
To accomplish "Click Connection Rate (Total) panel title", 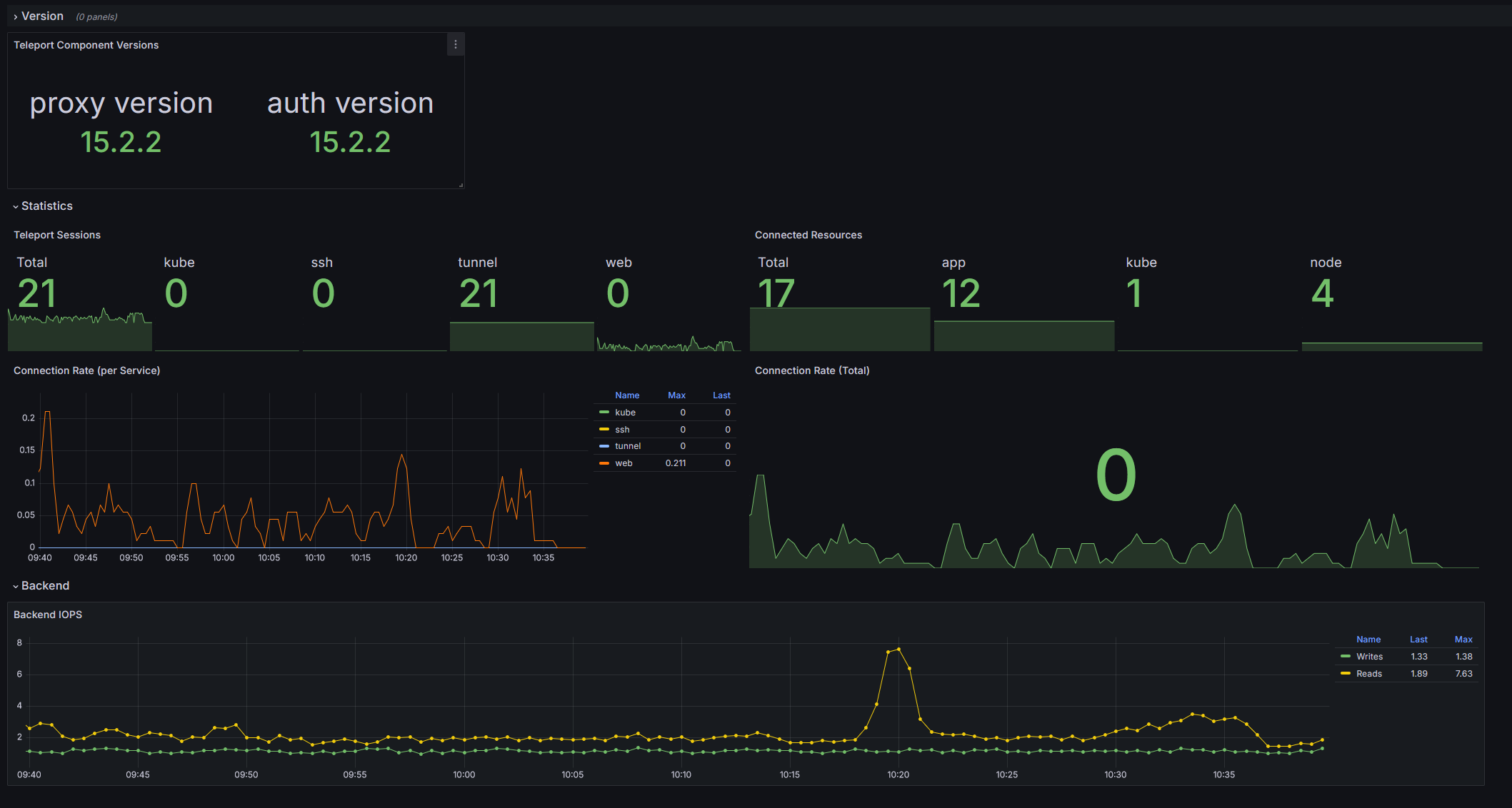I will pyautogui.click(x=811, y=370).
